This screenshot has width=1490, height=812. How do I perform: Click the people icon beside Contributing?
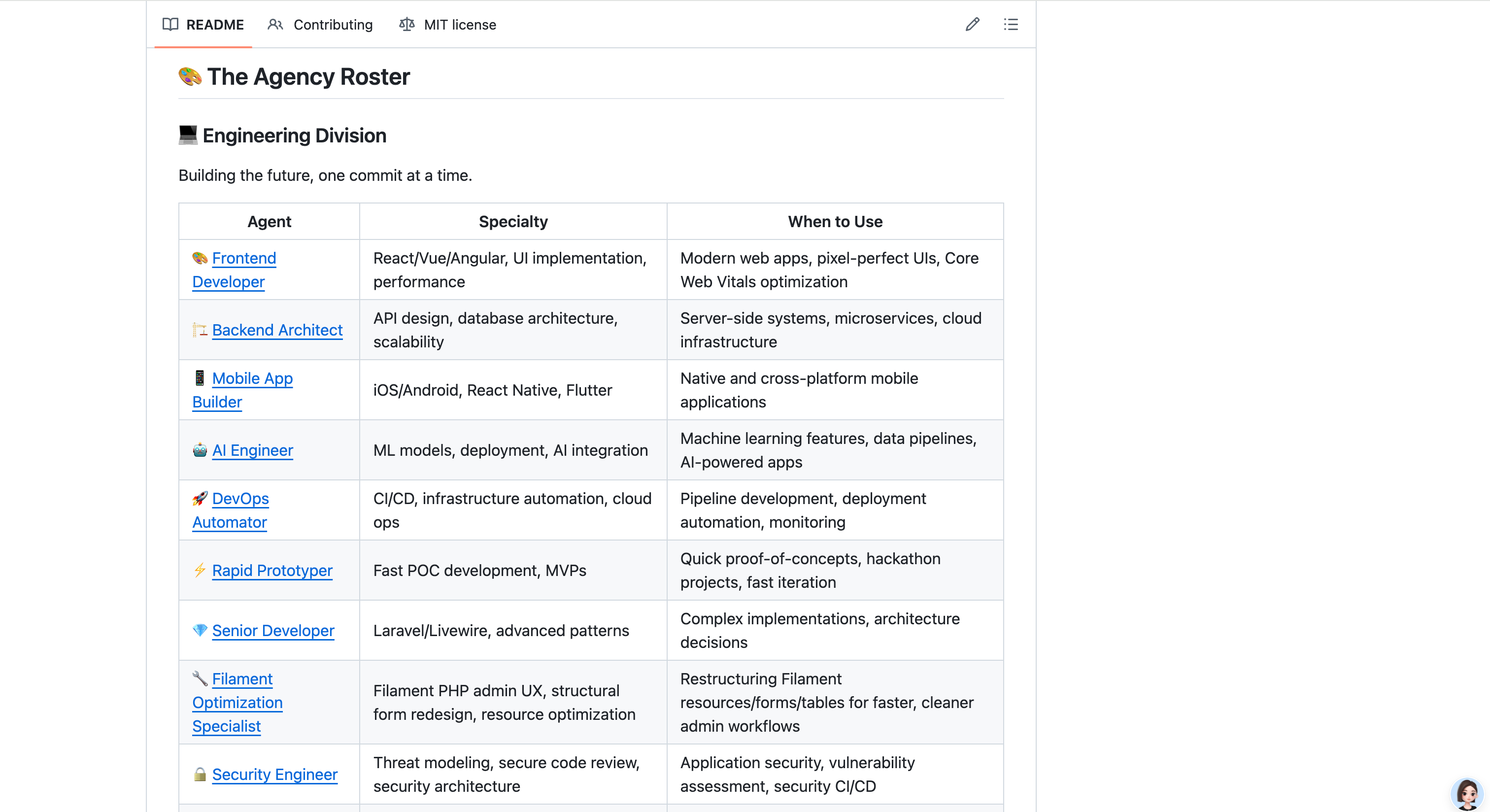point(275,24)
